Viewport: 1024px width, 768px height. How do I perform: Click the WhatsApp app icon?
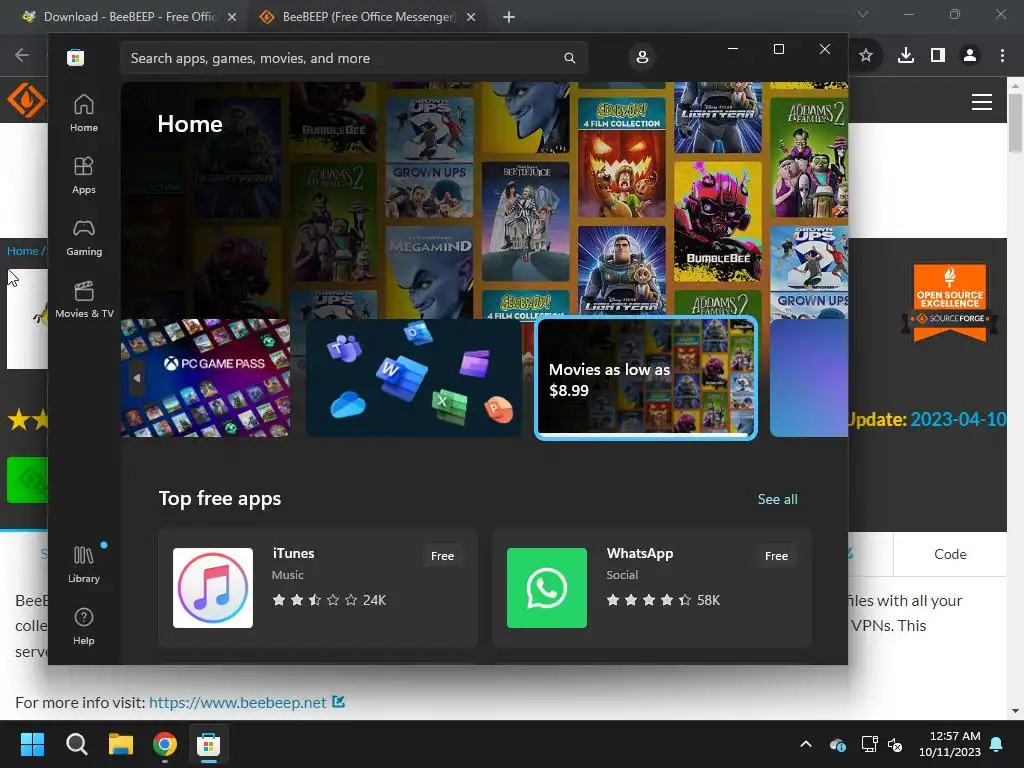pos(547,588)
